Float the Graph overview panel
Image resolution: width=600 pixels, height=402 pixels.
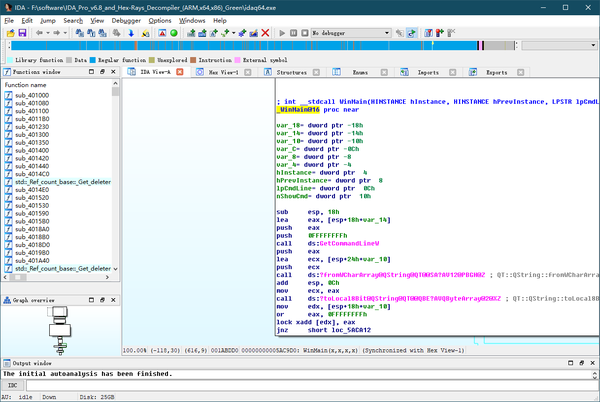(x=104, y=299)
